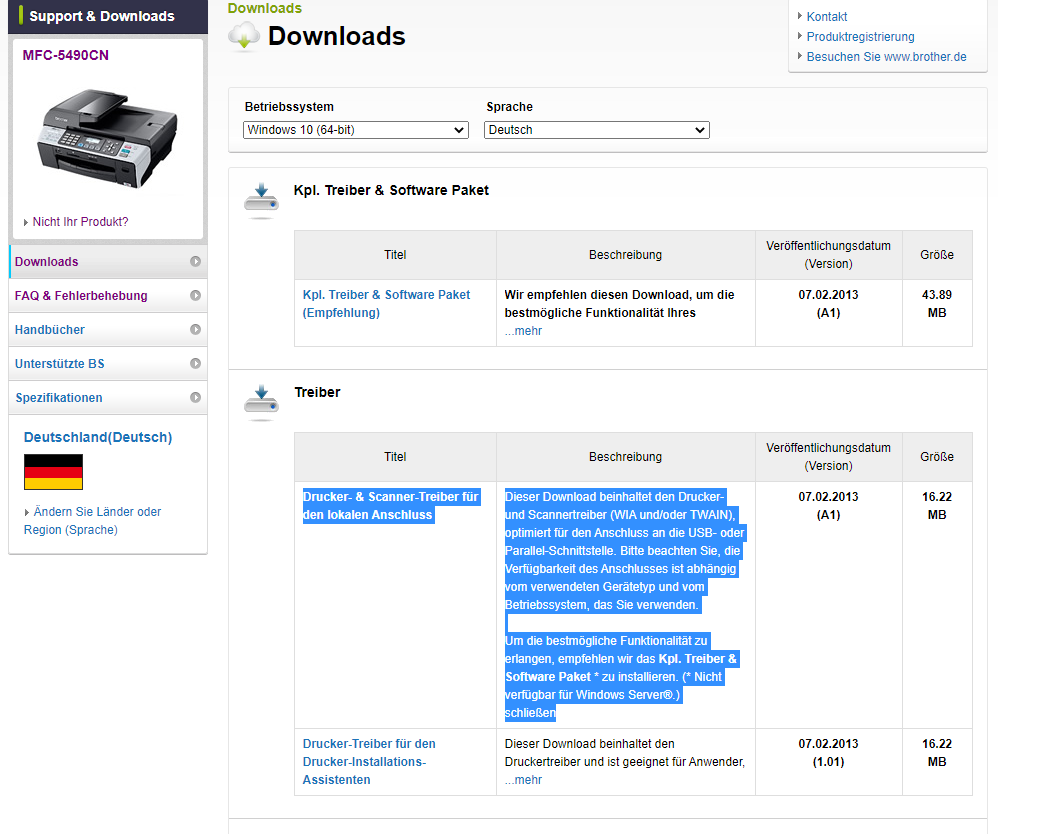Click the download icon next to Kpl. Treiber & Software Paket
The height and width of the screenshot is (834, 1041).
click(x=262, y=201)
